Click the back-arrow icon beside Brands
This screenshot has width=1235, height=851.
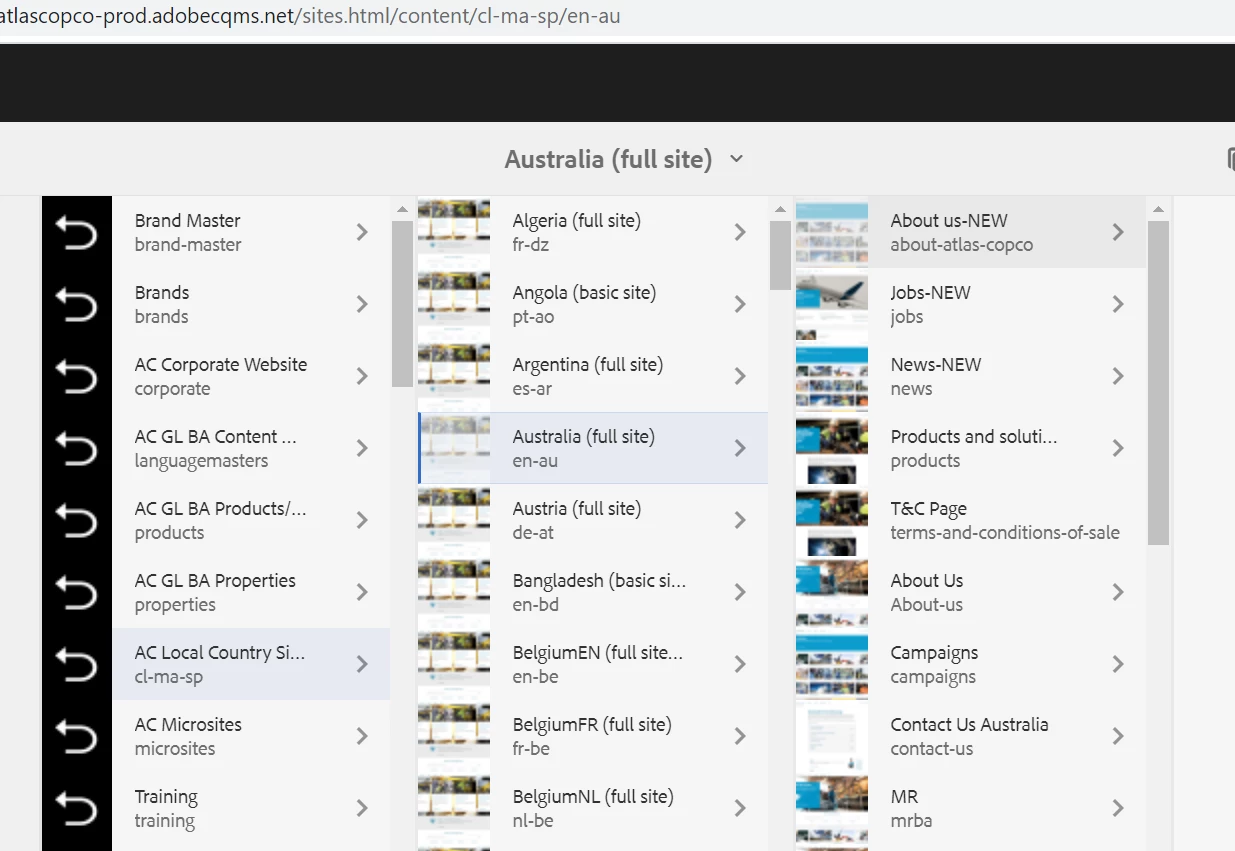click(x=77, y=304)
